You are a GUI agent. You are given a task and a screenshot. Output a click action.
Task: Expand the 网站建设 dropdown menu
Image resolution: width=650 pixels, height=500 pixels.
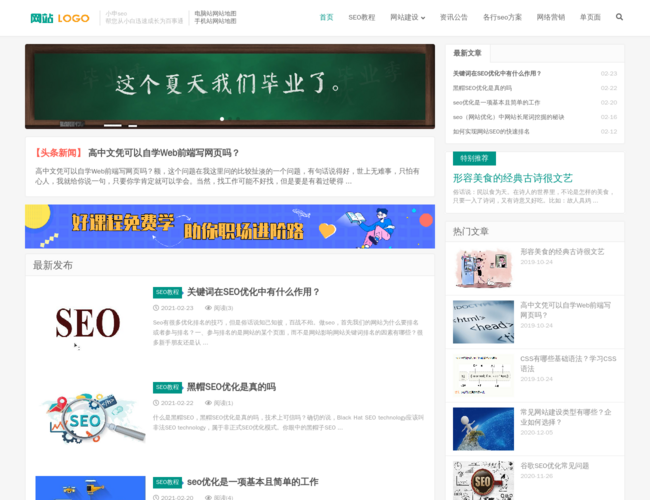(407, 17)
